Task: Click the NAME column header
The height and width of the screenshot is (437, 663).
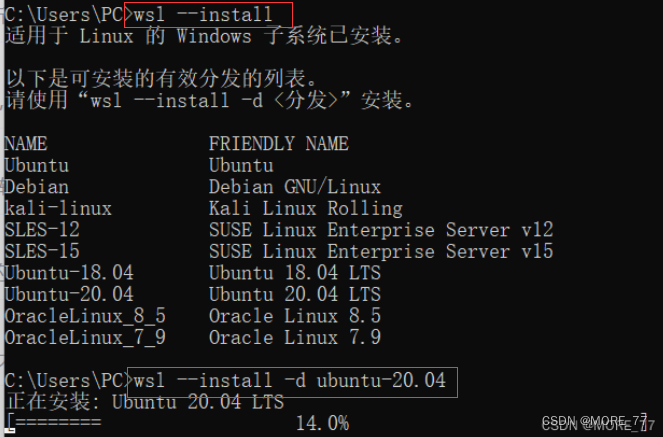Action: pyautogui.click(x=26, y=144)
